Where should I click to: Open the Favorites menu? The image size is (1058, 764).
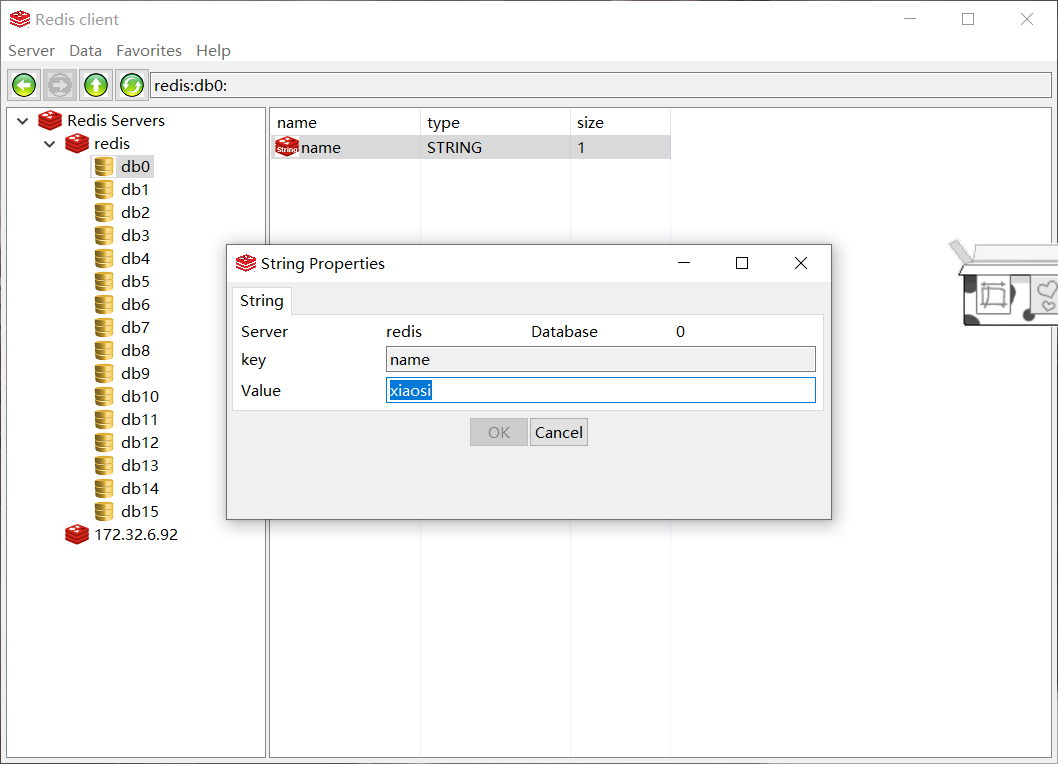point(149,51)
